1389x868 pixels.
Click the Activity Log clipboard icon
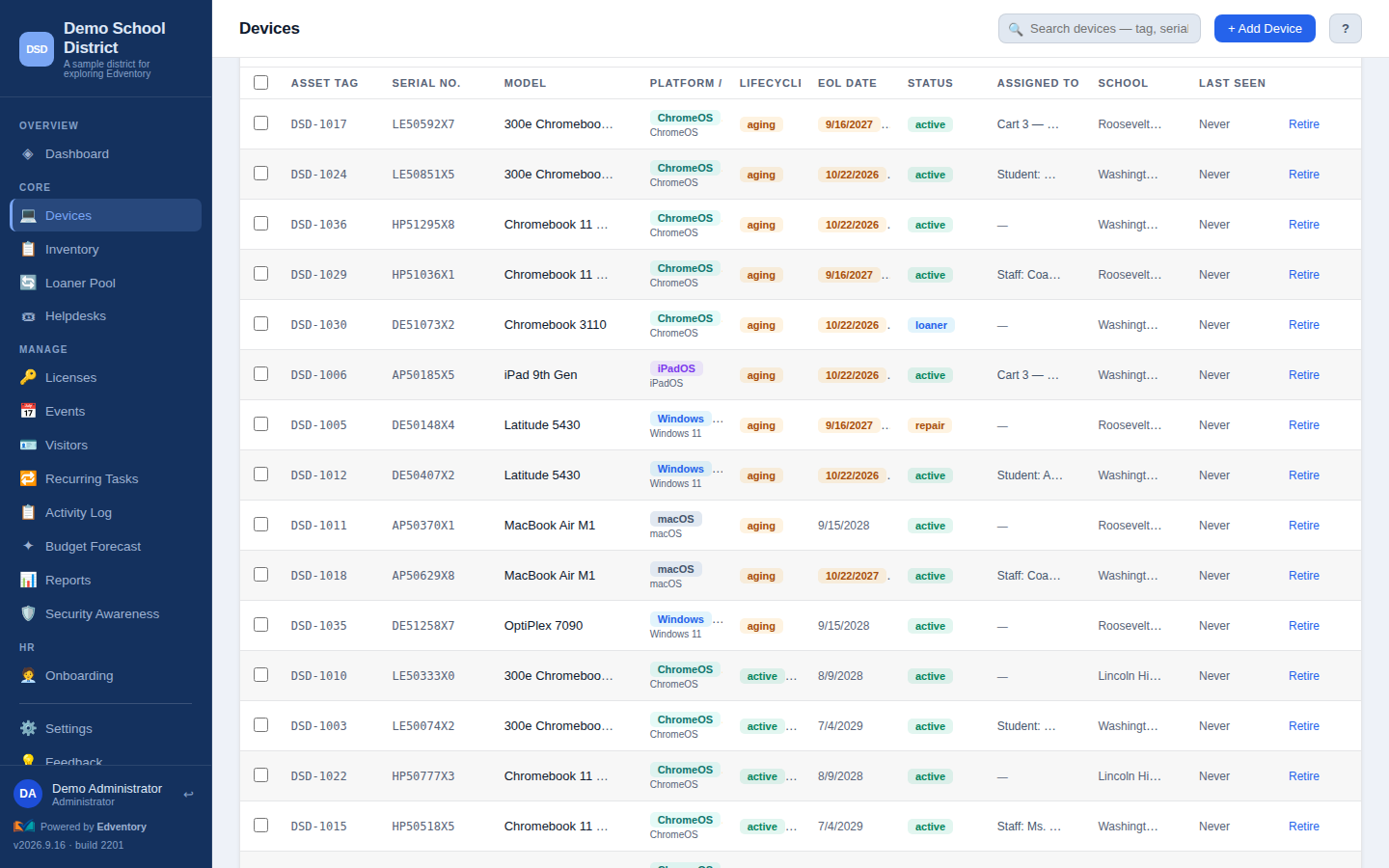coord(28,513)
